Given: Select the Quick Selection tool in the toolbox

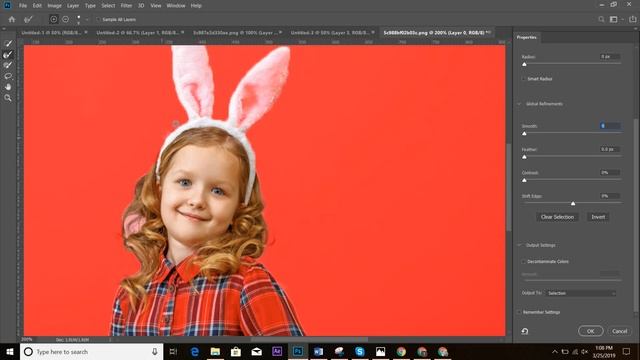Looking at the screenshot, I should pos(8,43).
